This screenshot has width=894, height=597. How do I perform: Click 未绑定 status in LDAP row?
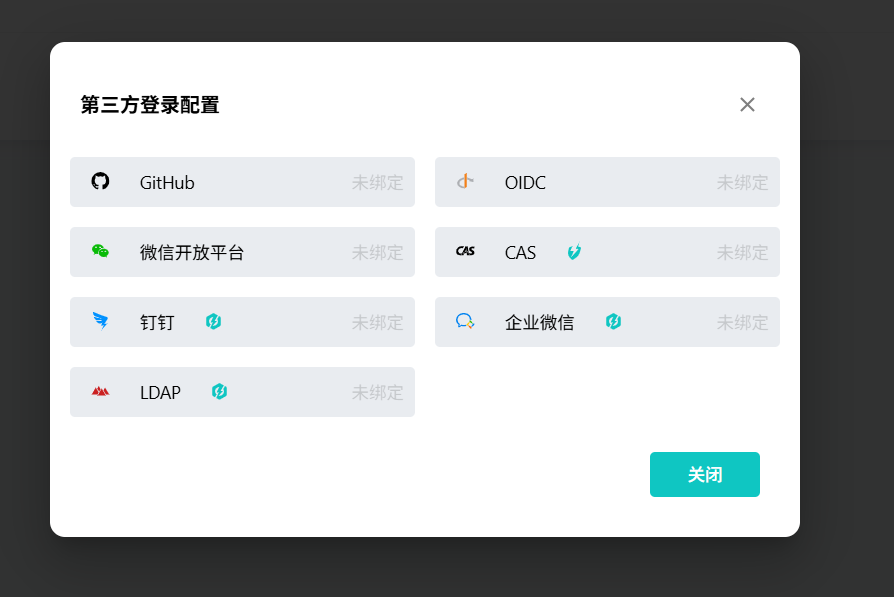[377, 393]
